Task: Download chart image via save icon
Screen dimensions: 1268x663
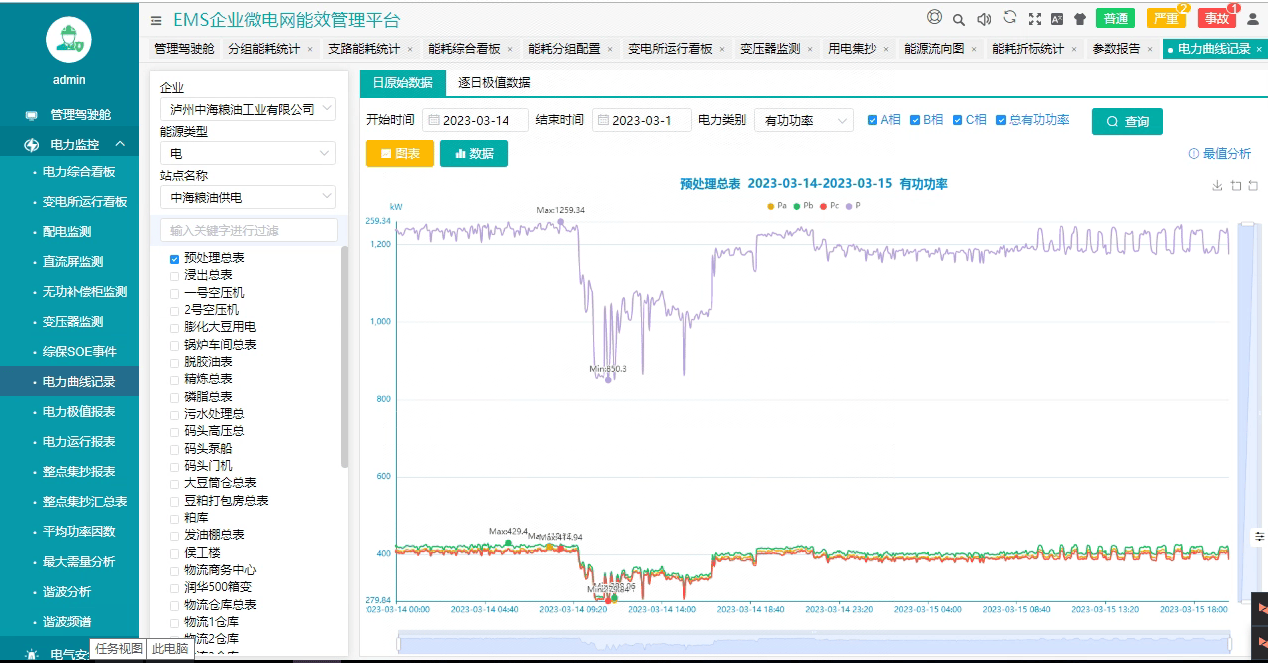Action: [x=1217, y=185]
